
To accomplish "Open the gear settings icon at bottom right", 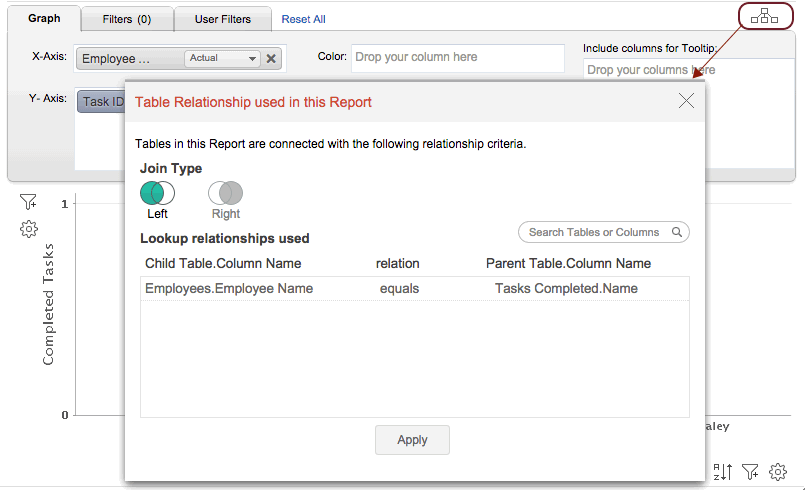I will pos(778,470).
